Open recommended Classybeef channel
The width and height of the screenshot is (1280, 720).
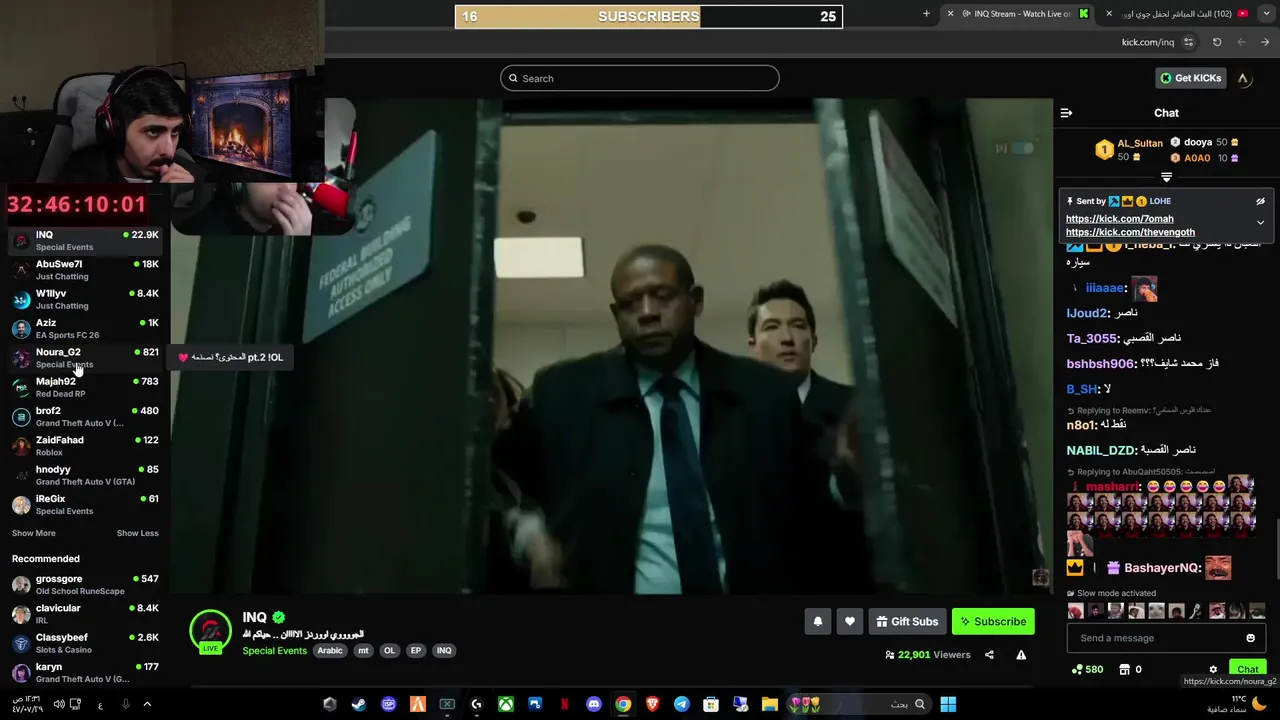tap(85, 643)
